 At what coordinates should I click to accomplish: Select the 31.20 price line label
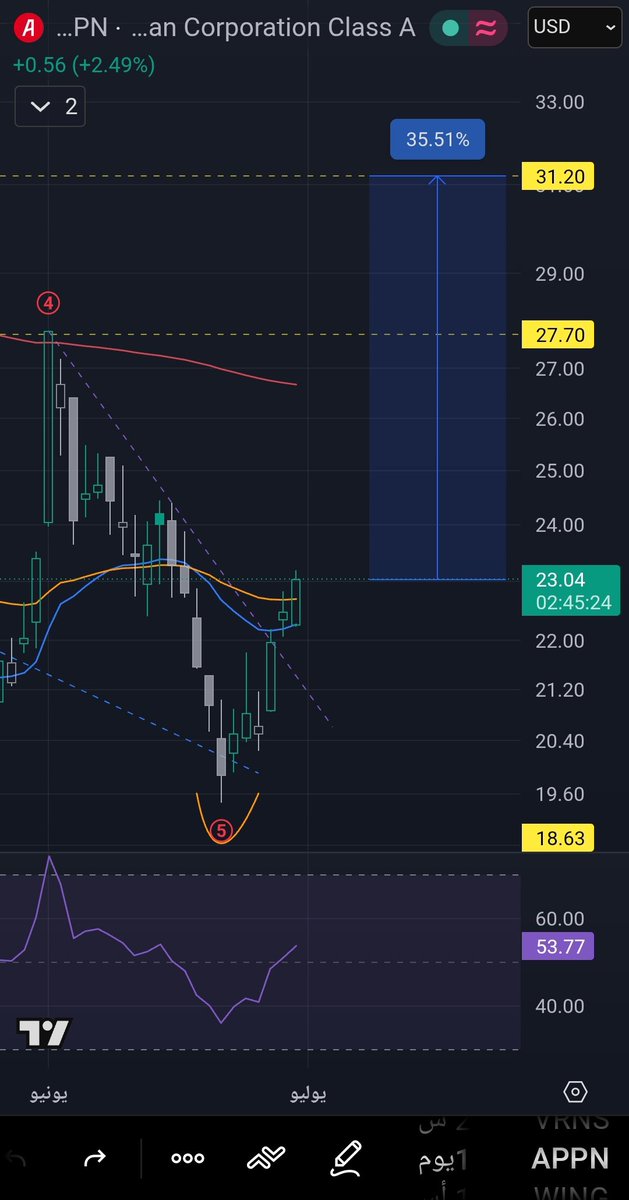coord(560,178)
